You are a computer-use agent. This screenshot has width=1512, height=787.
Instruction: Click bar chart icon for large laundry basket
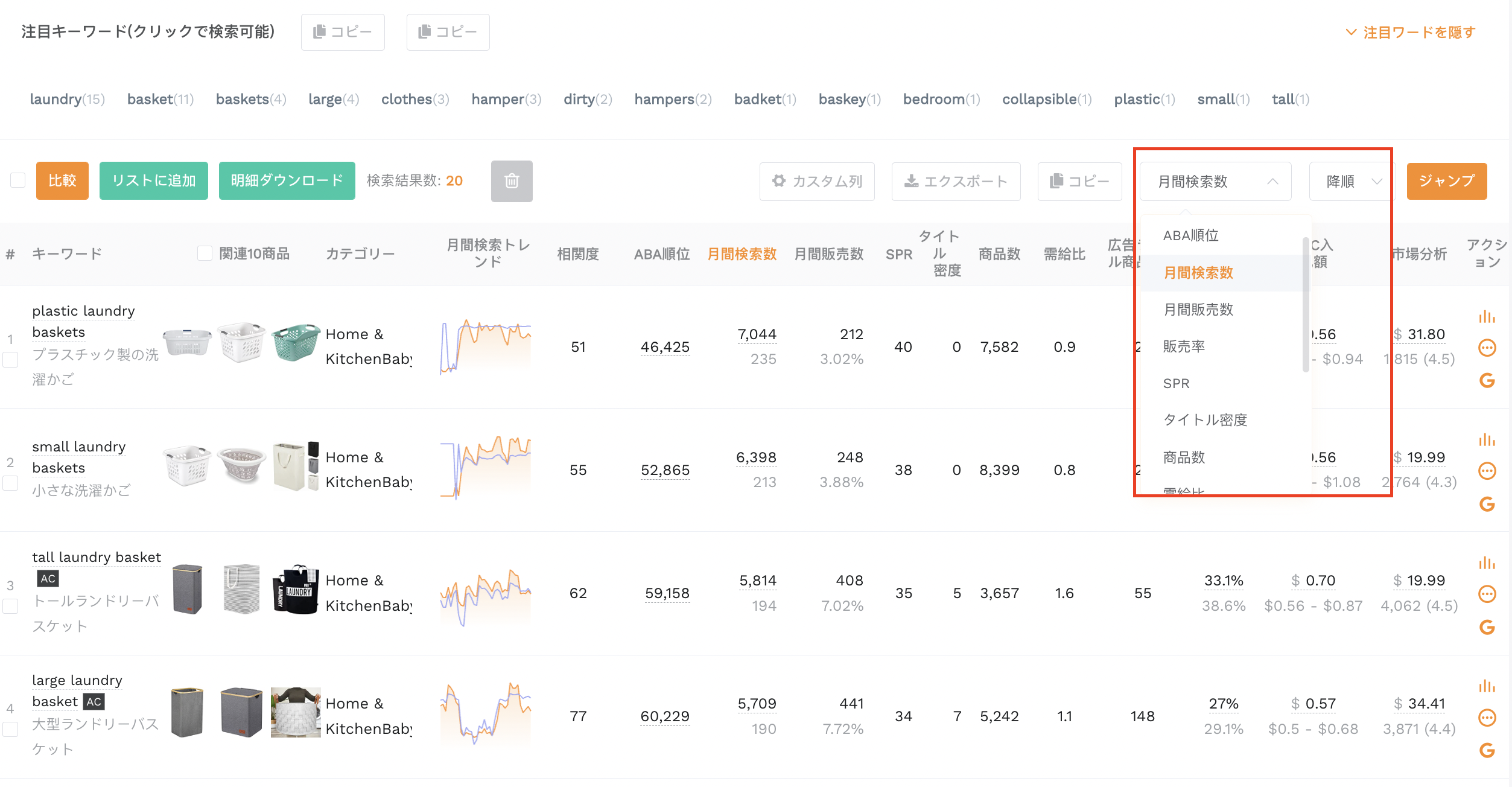click(x=1487, y=686)
